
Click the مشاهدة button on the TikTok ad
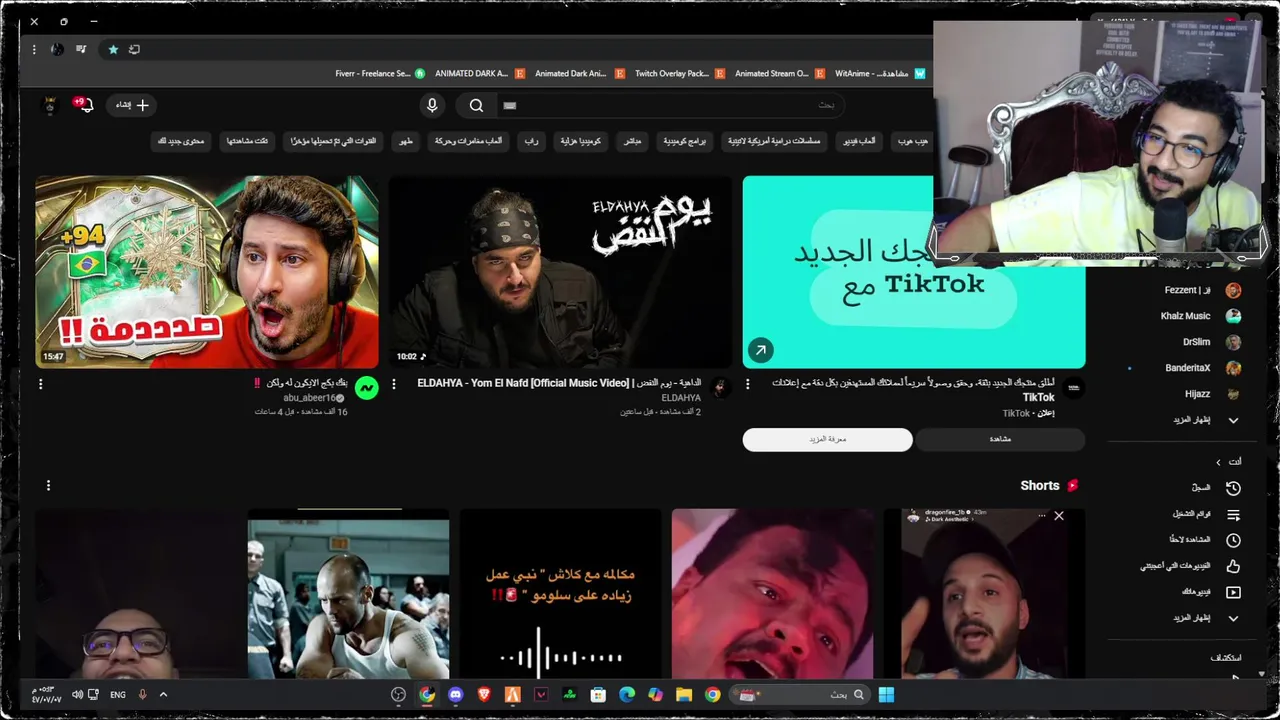point(1000,439)
